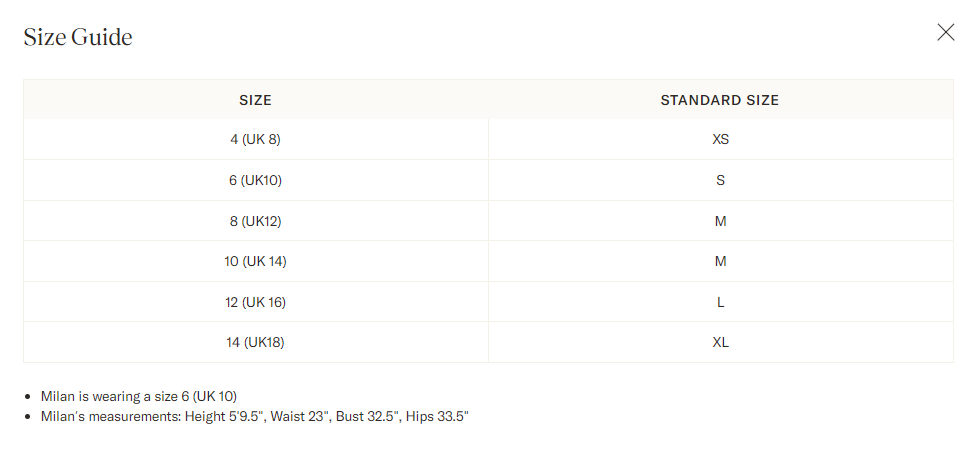Click the Hips 33.5" measurement text
This screenshot has height=455, width=972.
[x=437, y=417]
